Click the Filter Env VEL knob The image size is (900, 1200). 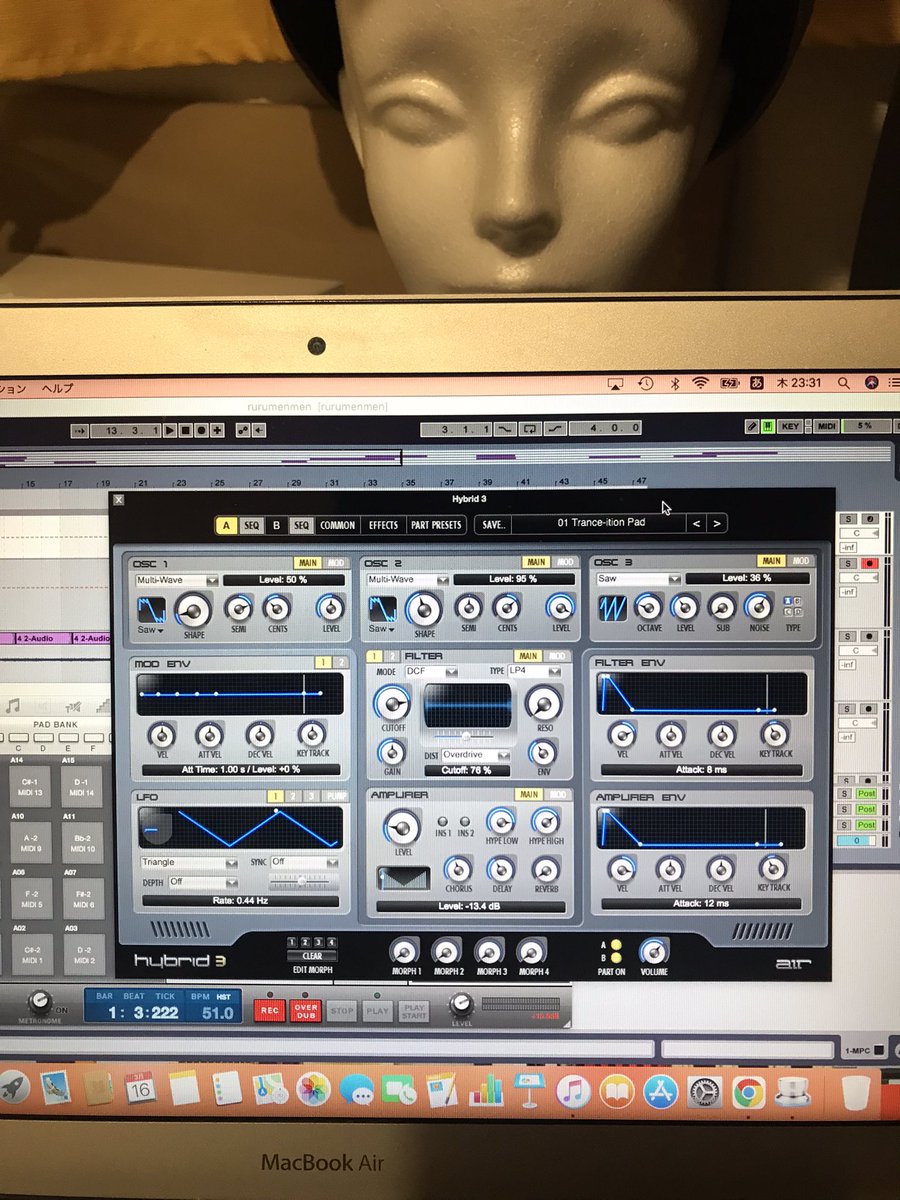point(622,735)
